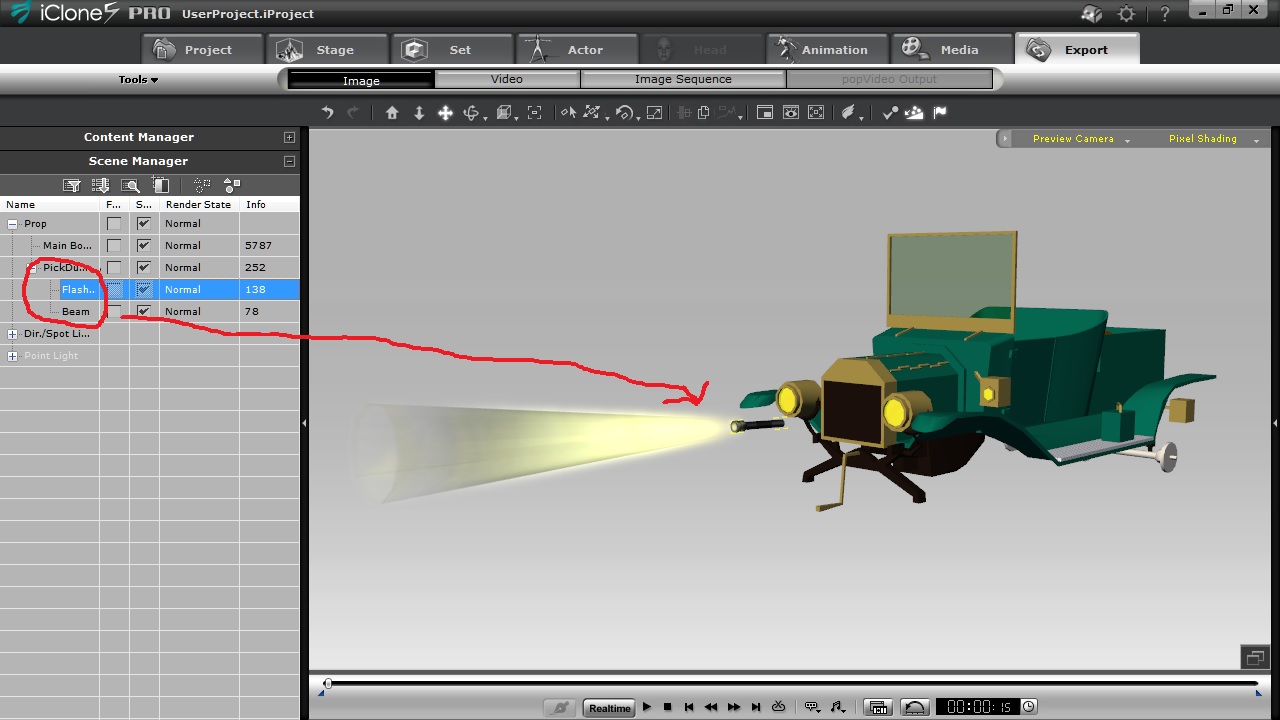Open the Preferences gear icon
1280x720 pixels.
[1127, 14]
